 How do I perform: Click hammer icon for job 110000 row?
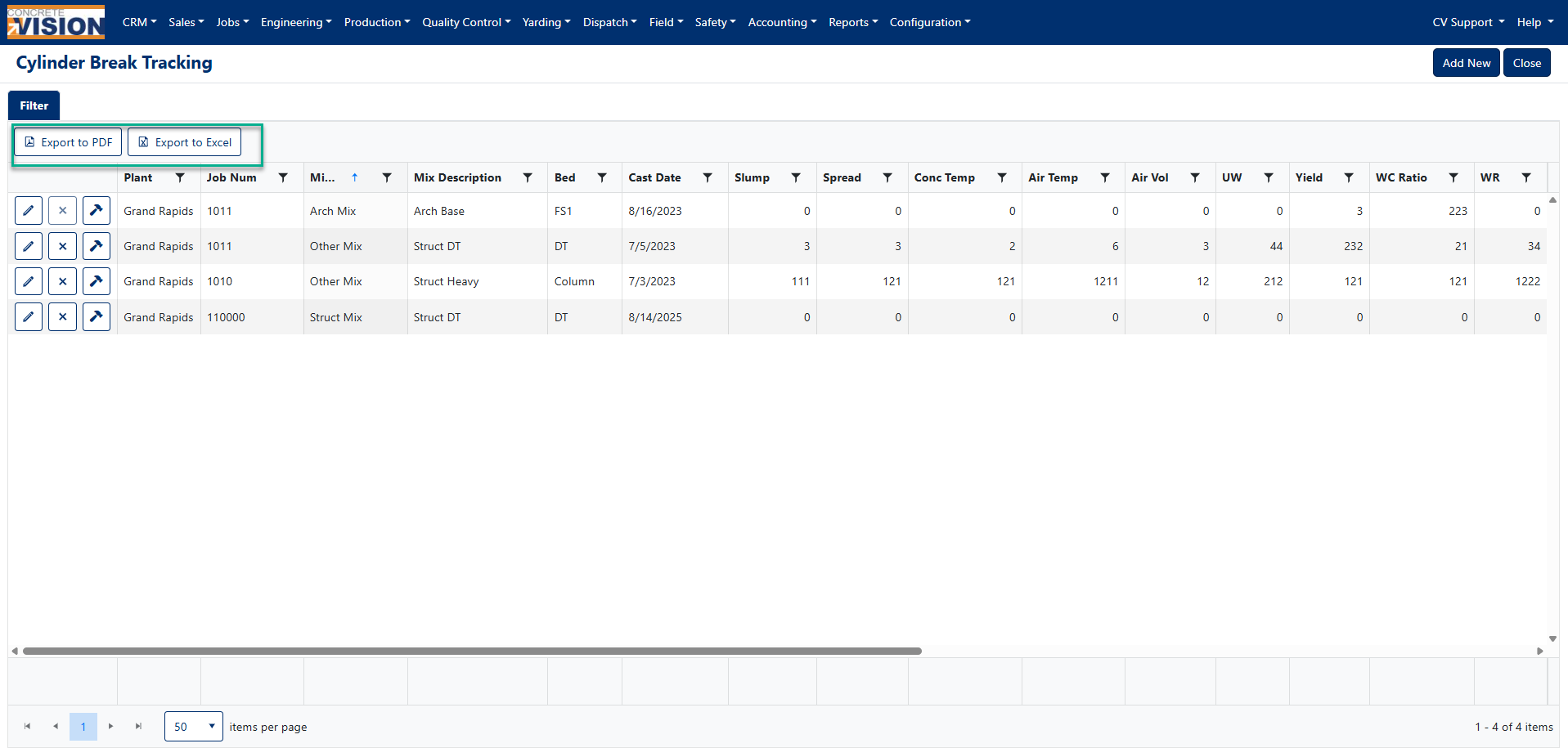click(x=97, y=316)
